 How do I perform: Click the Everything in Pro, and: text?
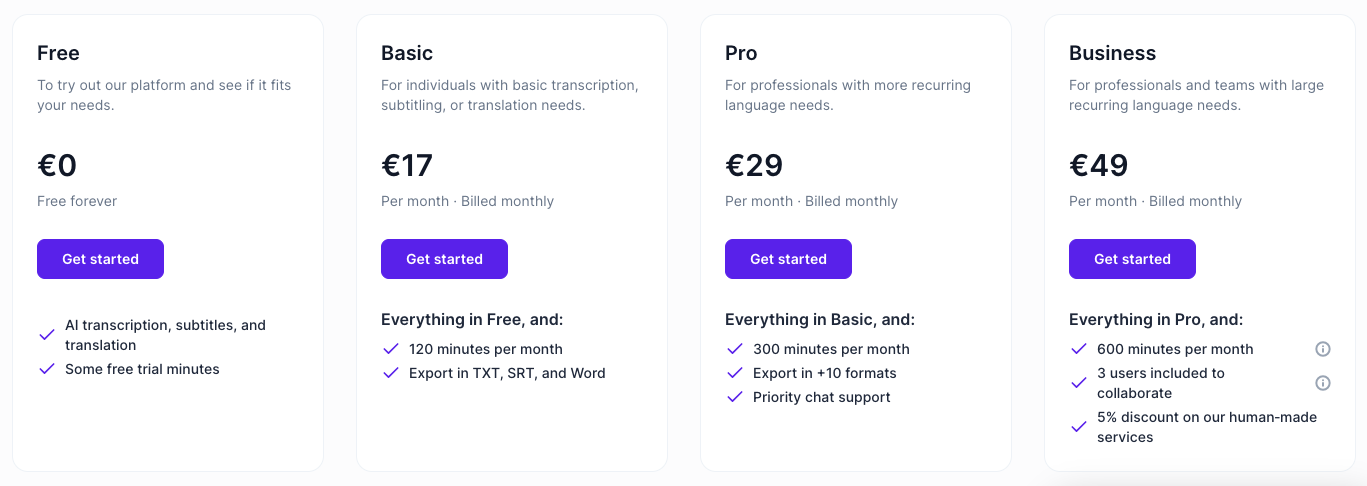tap(1156, 320)
